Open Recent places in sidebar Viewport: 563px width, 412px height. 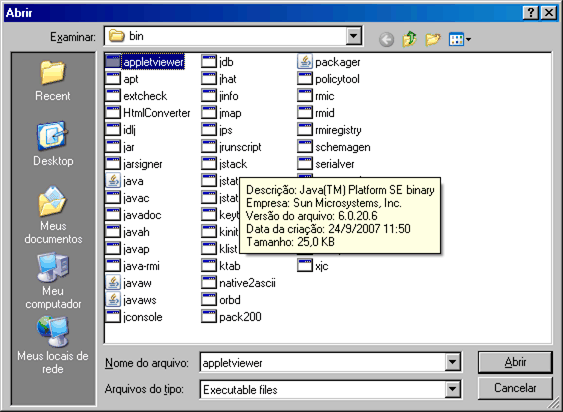(53, 81)
